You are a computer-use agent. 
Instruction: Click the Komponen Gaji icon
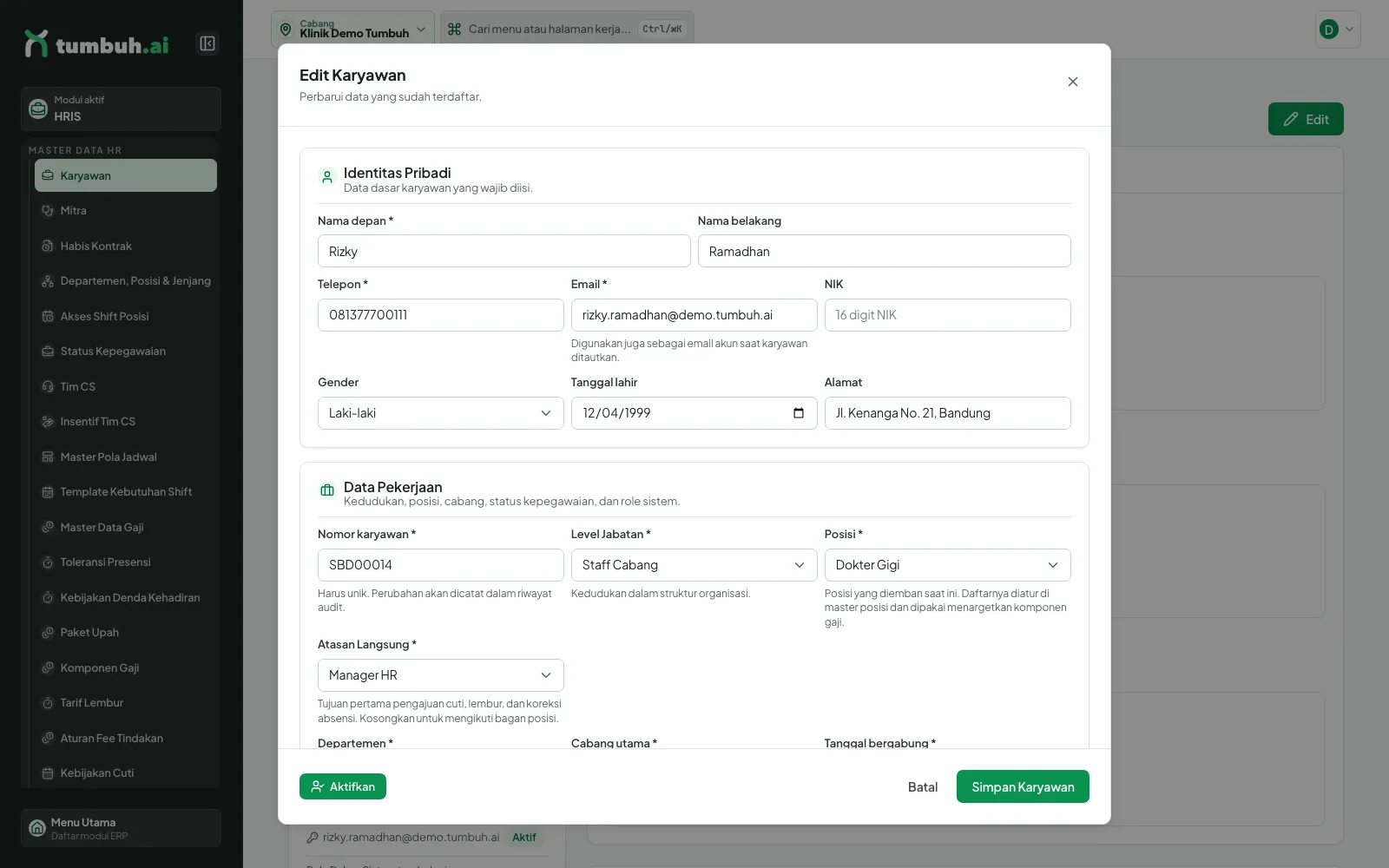point(48,667)
